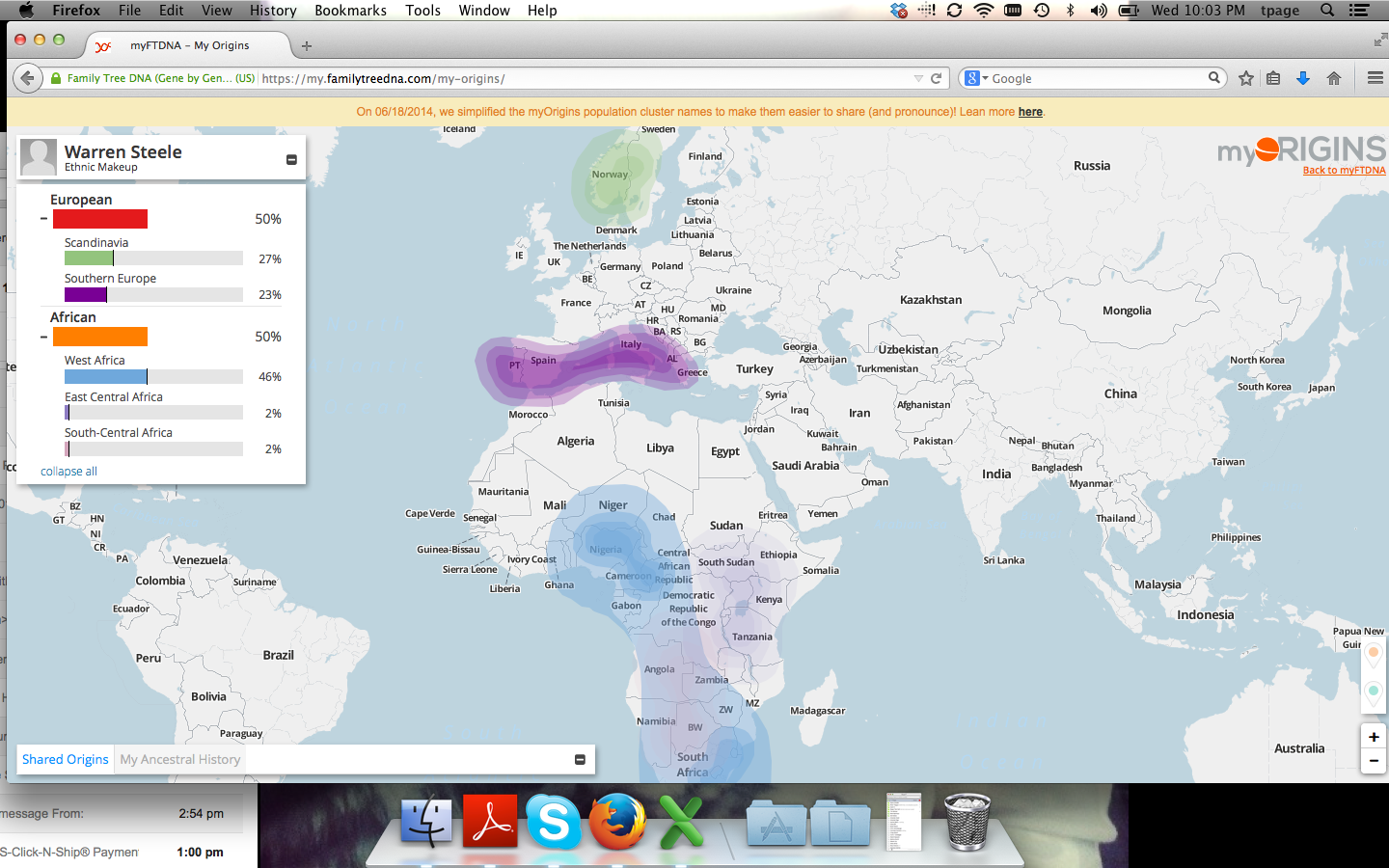
Task: Open the Bookmarks menu
Action: pyautogui.click(x=350, y=11)
